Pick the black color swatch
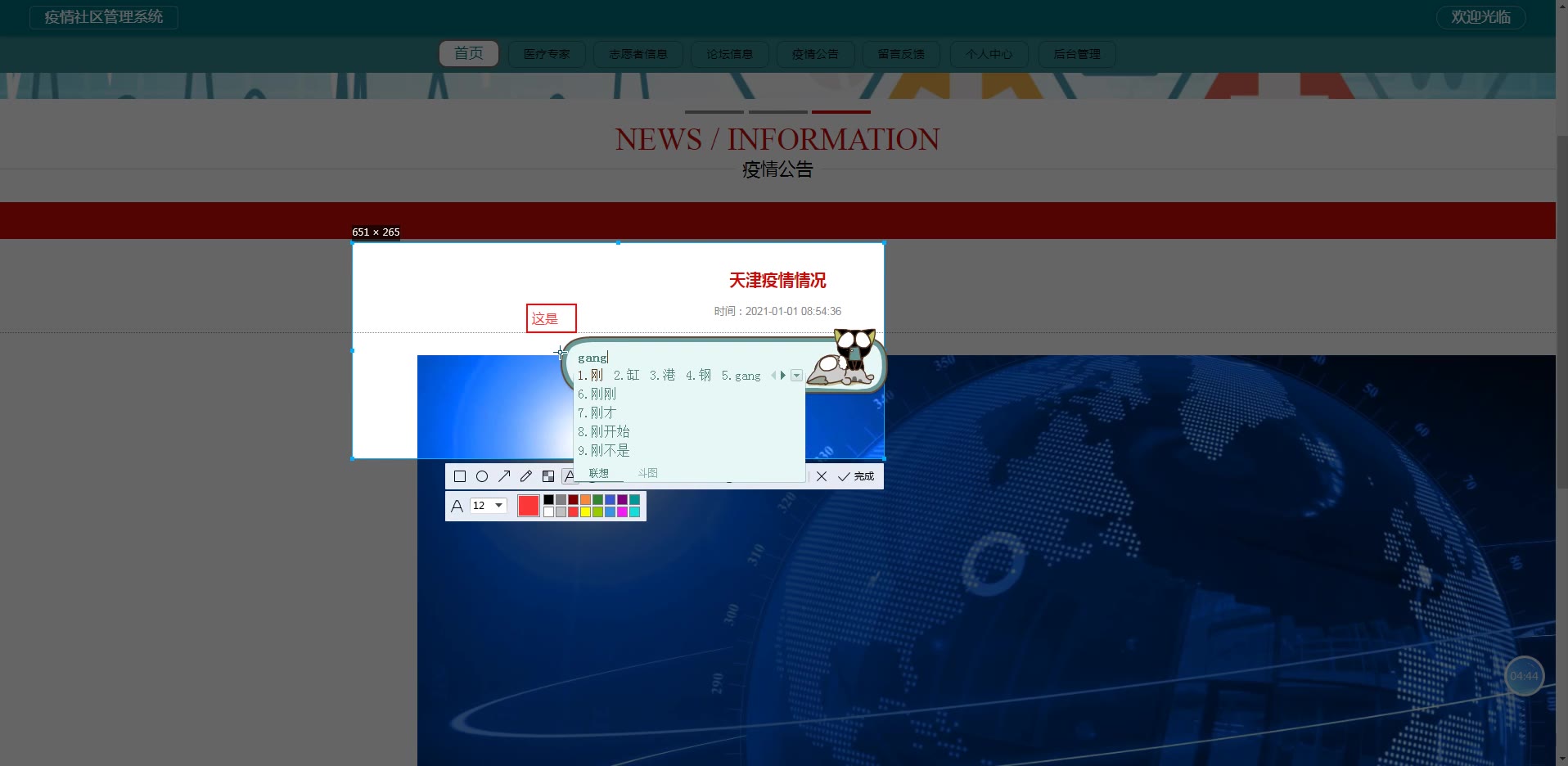The width and height of the screenshot is (1568, 766). [x=549, y=499]
